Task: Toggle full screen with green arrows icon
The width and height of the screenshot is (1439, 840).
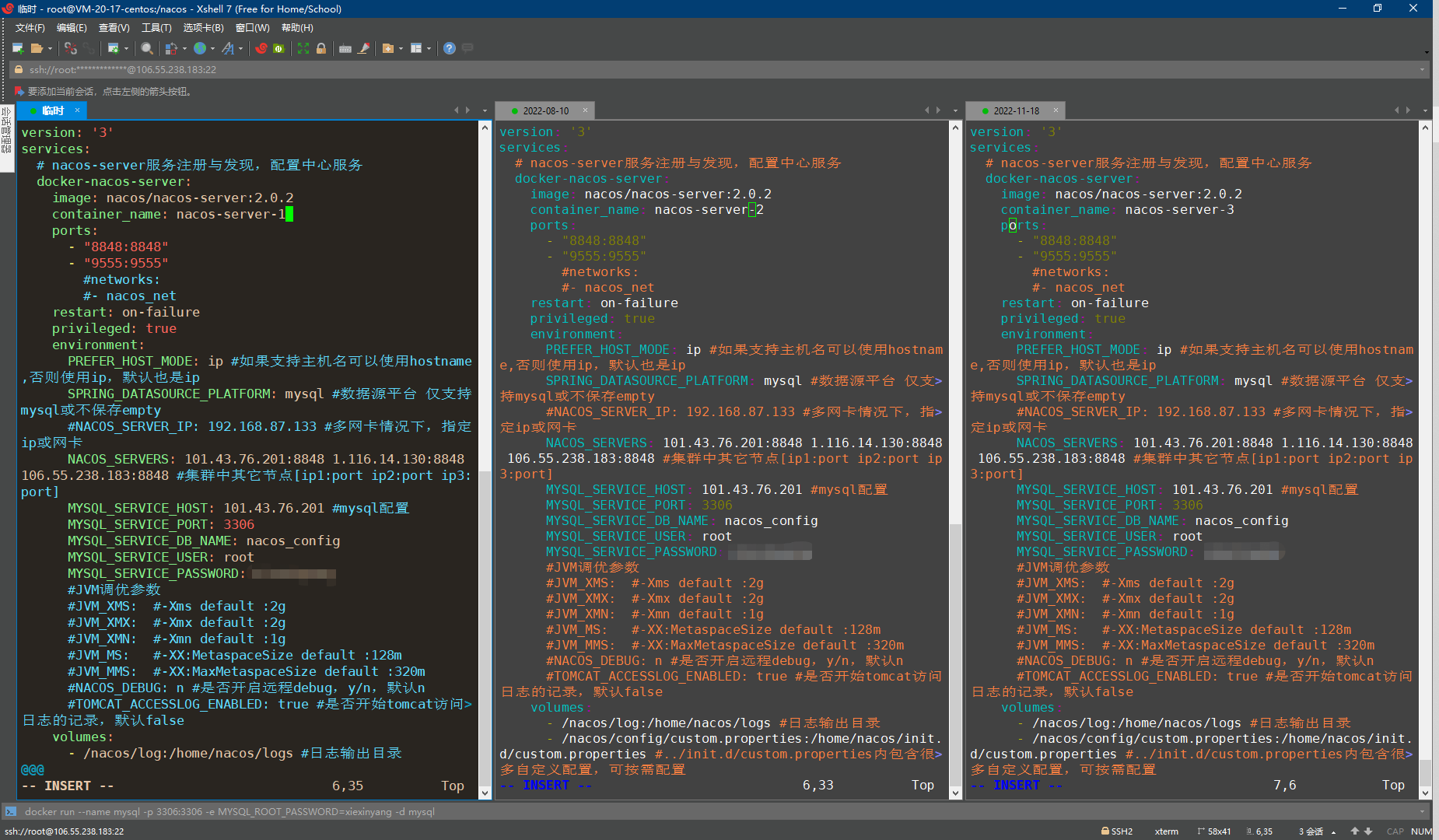Action: [303, 48]
